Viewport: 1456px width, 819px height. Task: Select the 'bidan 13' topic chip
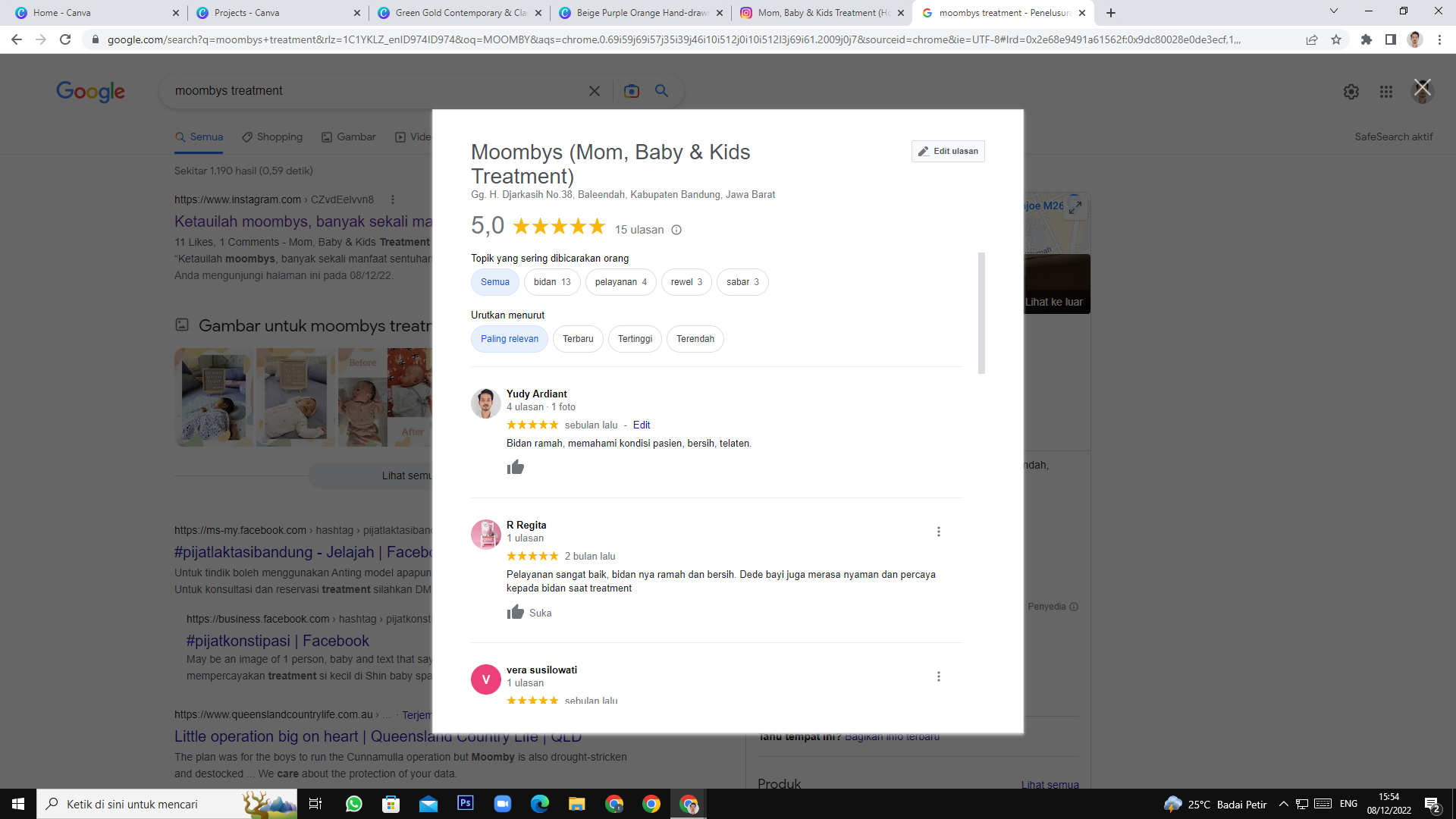point(551,282)
